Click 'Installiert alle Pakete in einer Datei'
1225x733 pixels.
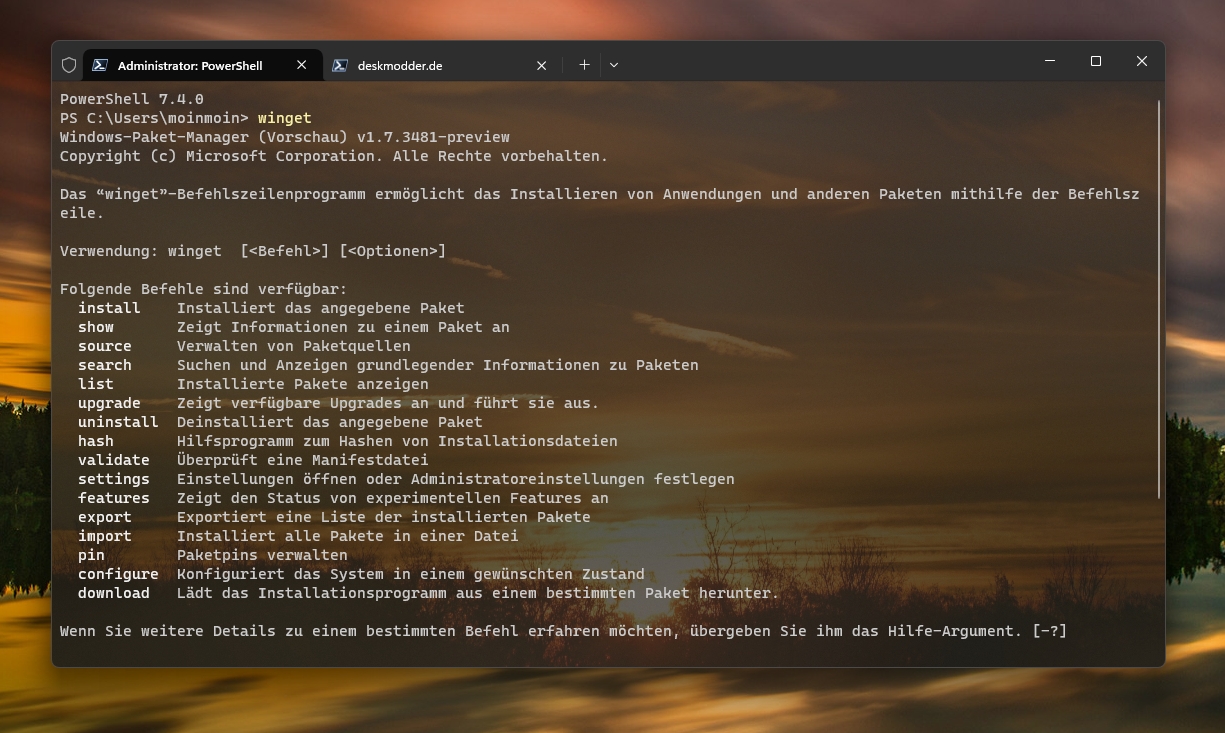pyautogui.click(x=348, y=536)
